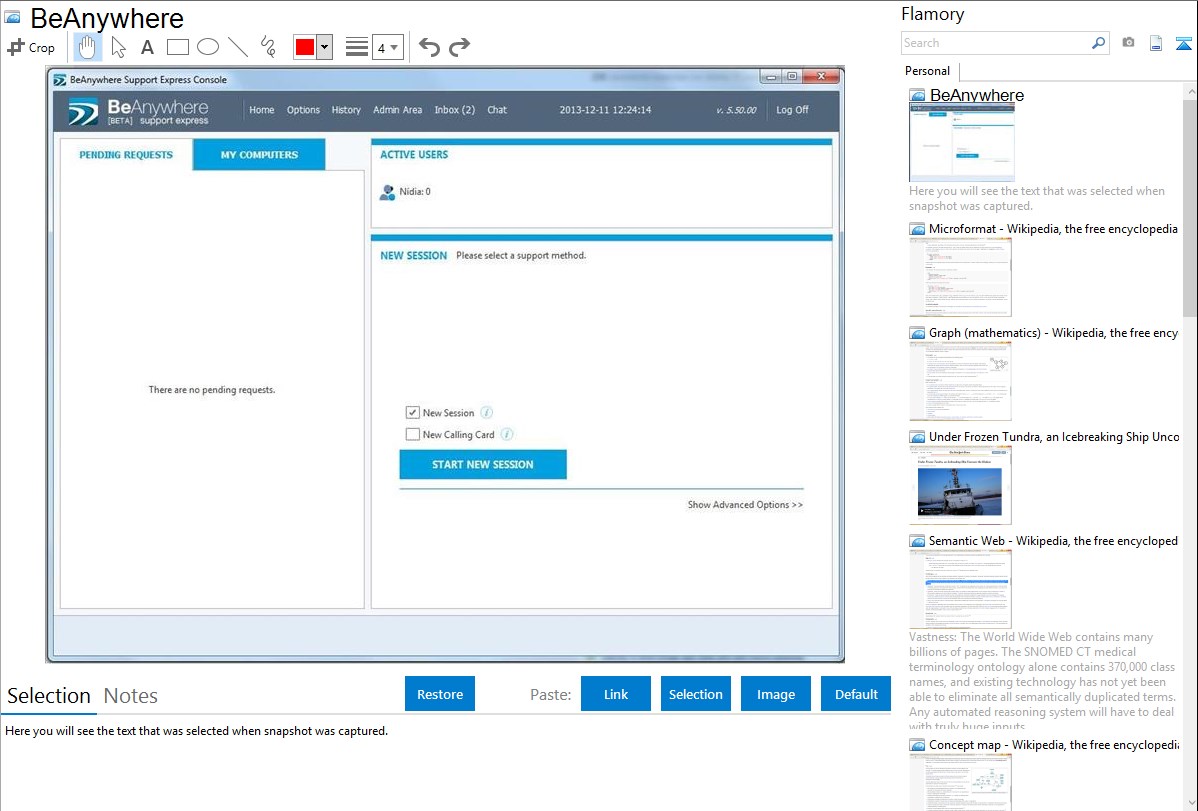Open the Home menu in console

tap(261, 110)
